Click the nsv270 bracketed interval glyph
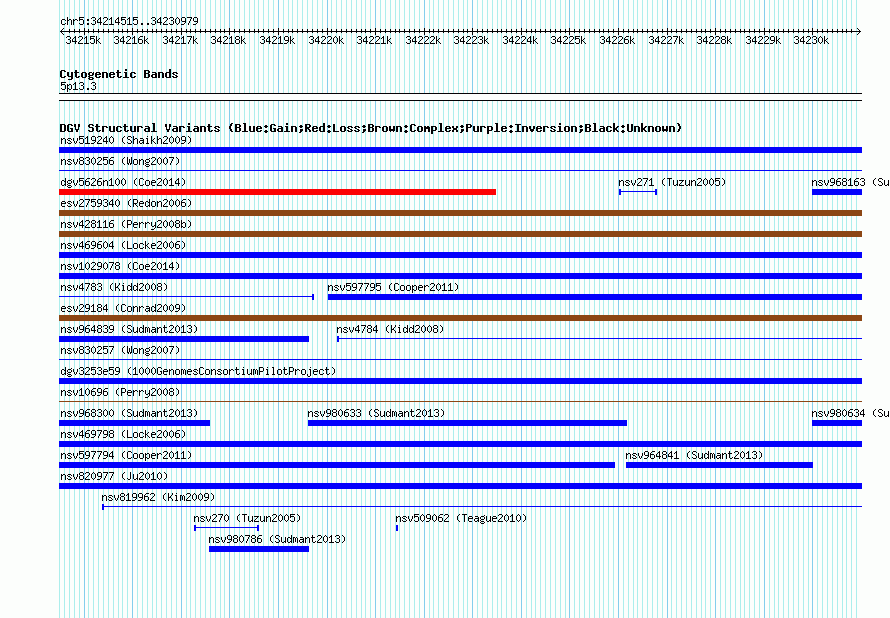The image size is (890, 618). 226,528
